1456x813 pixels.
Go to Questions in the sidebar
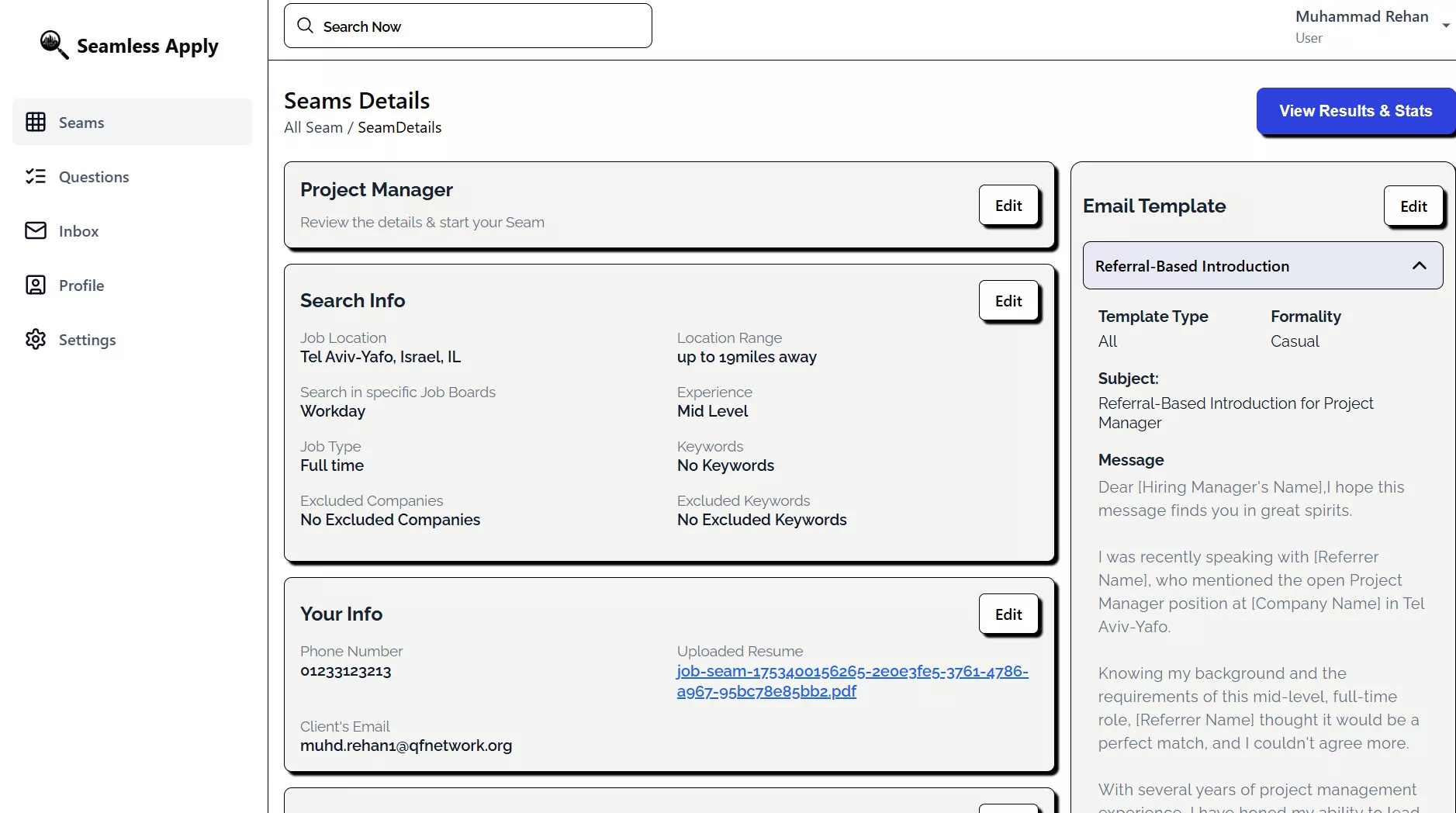pyautogui.click(x=94, y=177)
